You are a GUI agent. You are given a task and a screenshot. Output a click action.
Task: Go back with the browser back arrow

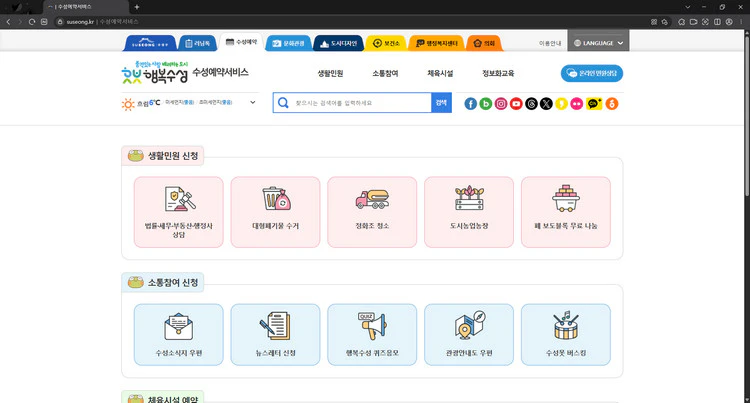coord(8,22)
